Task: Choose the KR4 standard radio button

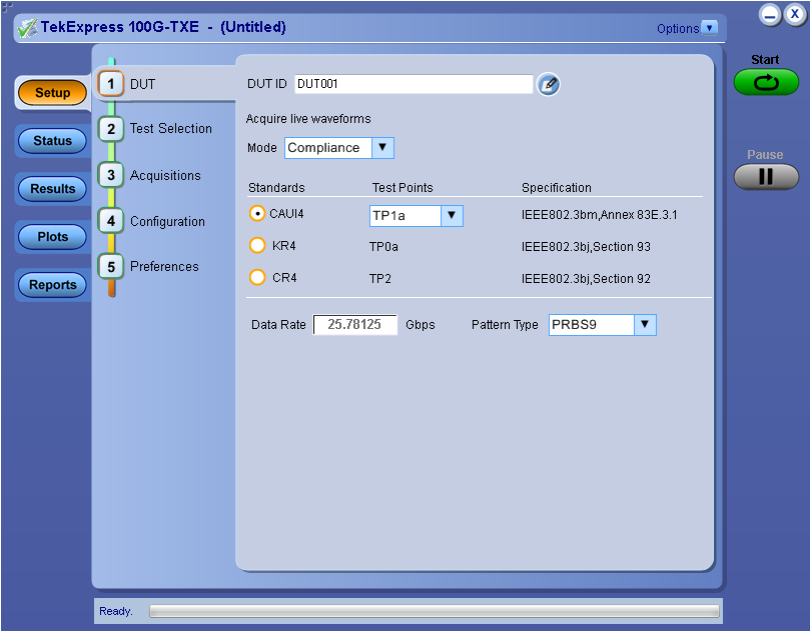Action: pos(257,246)
